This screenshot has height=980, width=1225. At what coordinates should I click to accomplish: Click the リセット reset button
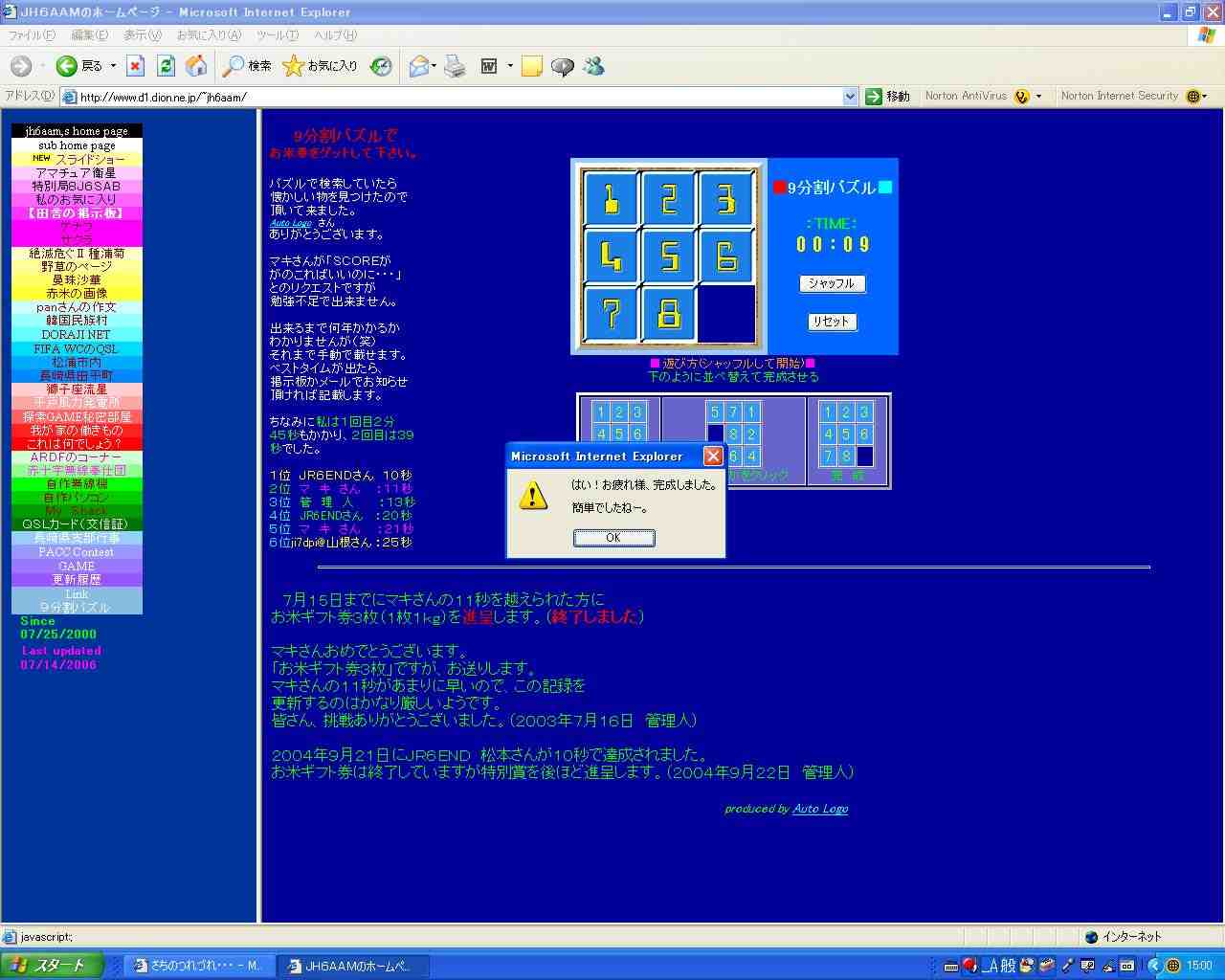click(x=831, y=322)
